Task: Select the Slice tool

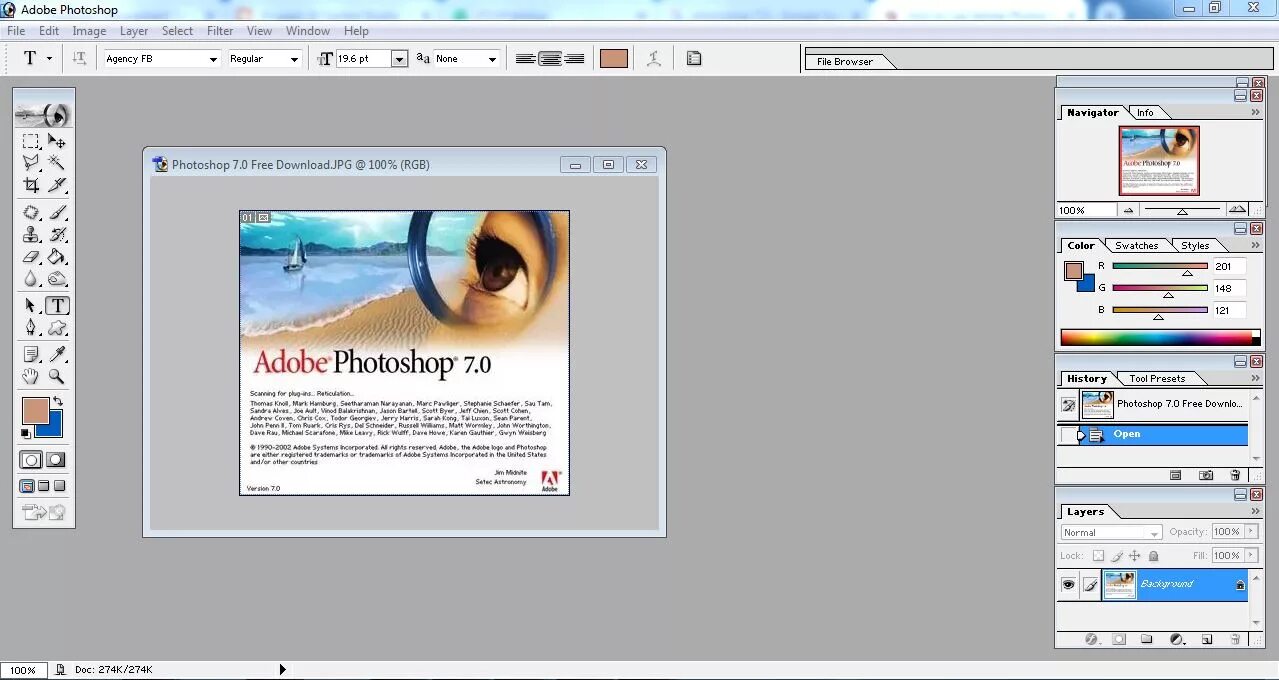Action: point(57,184)
